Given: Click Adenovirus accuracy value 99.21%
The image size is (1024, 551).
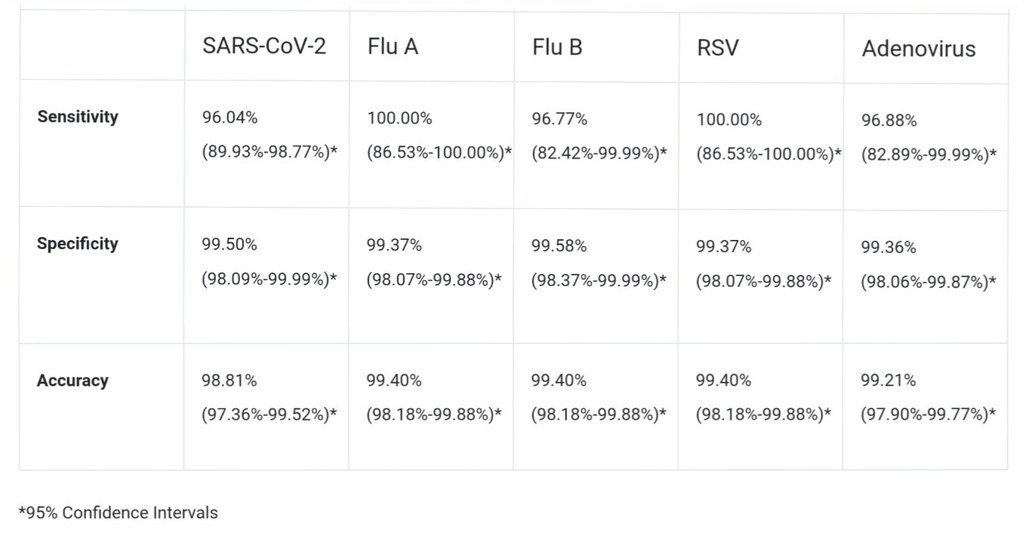Looking at the screenshot, I should coord(889,381).
